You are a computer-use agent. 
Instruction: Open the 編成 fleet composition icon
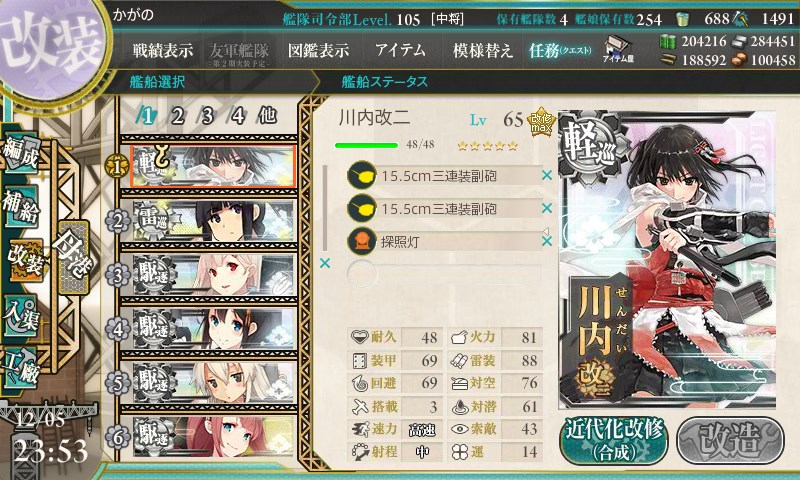pyautogui.click(x=21, y=154)
